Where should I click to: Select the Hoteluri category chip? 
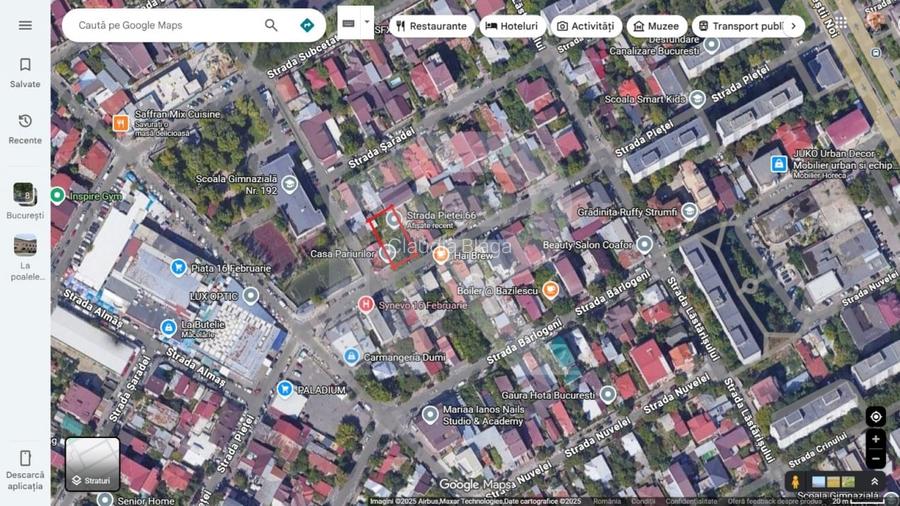tap(512, 26)
